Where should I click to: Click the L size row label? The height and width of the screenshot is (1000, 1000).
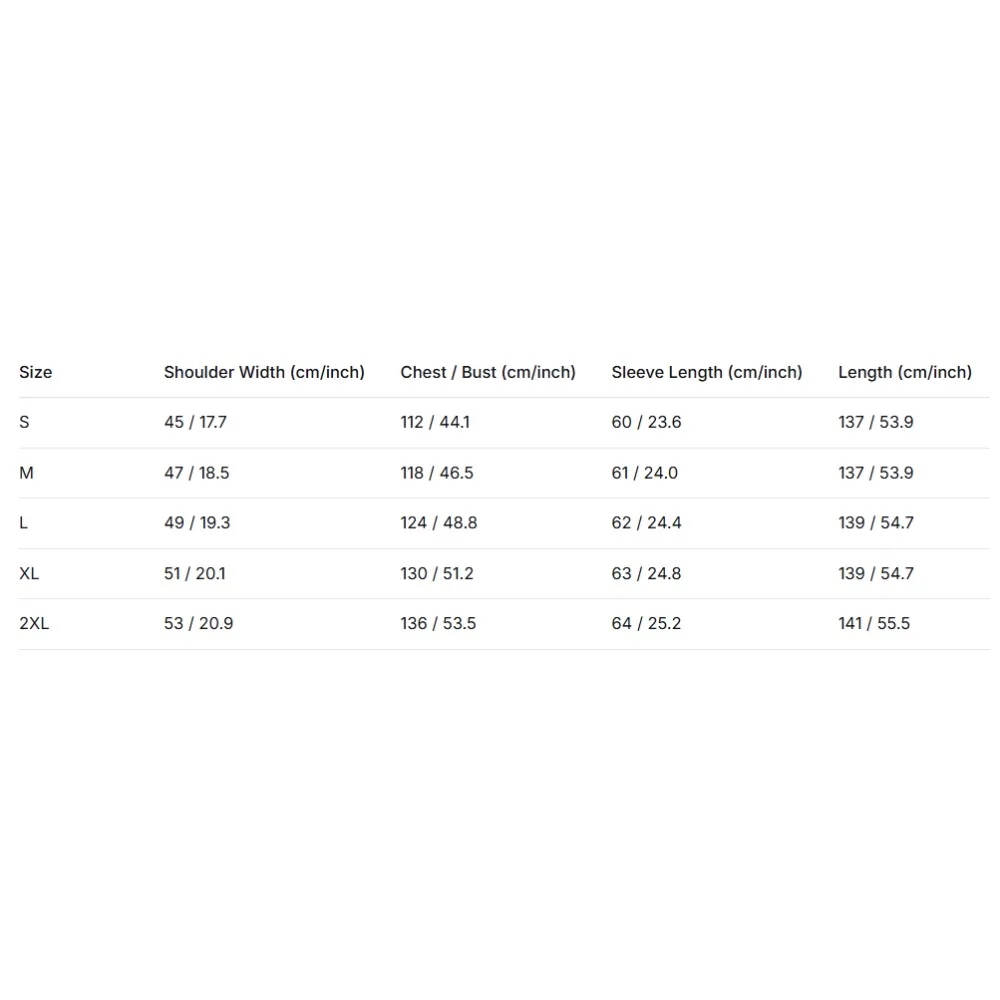point(24,523)
